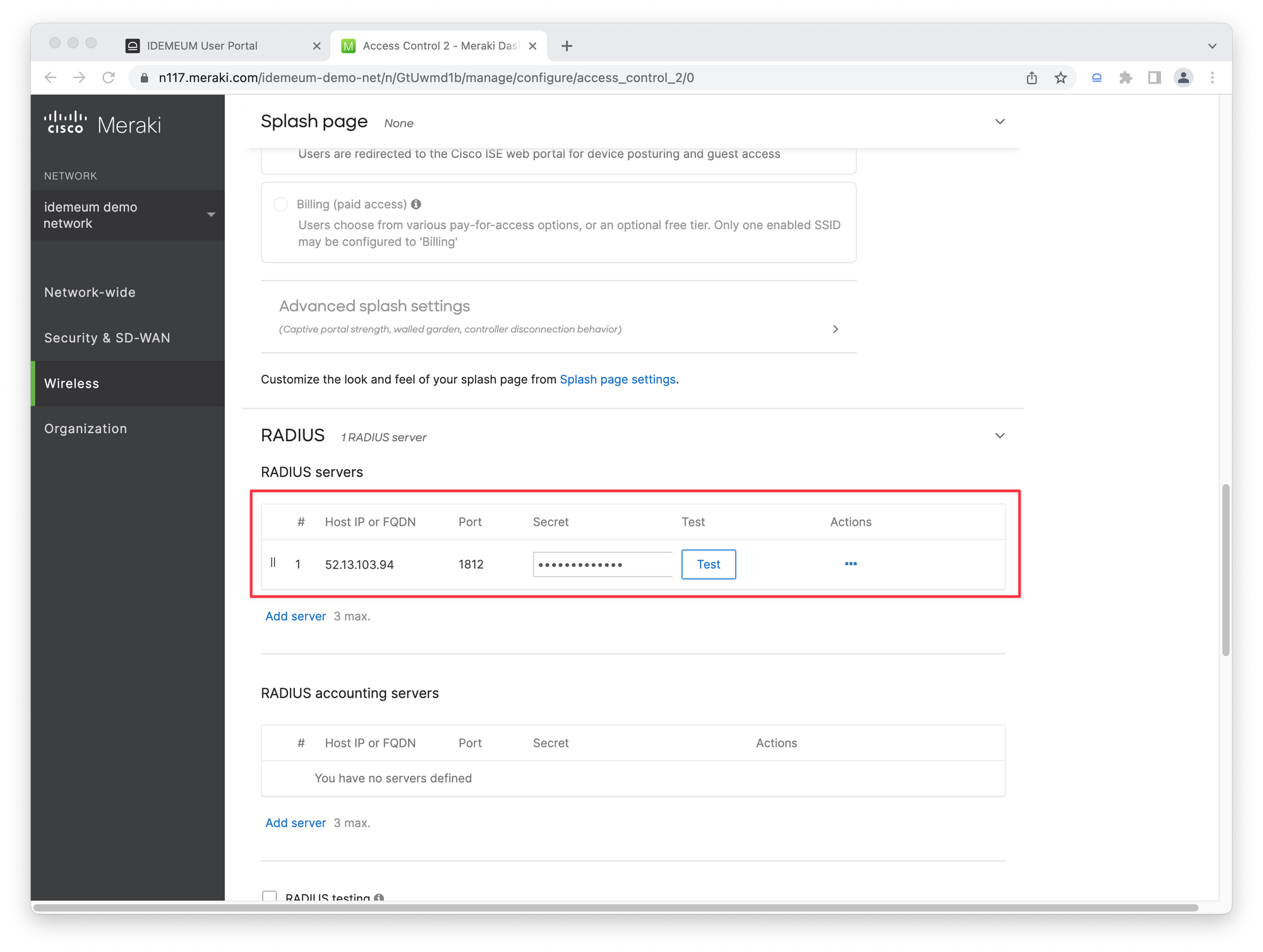
Task: Click the Network-wide sidebar icon
Action: tap(89, 292)
